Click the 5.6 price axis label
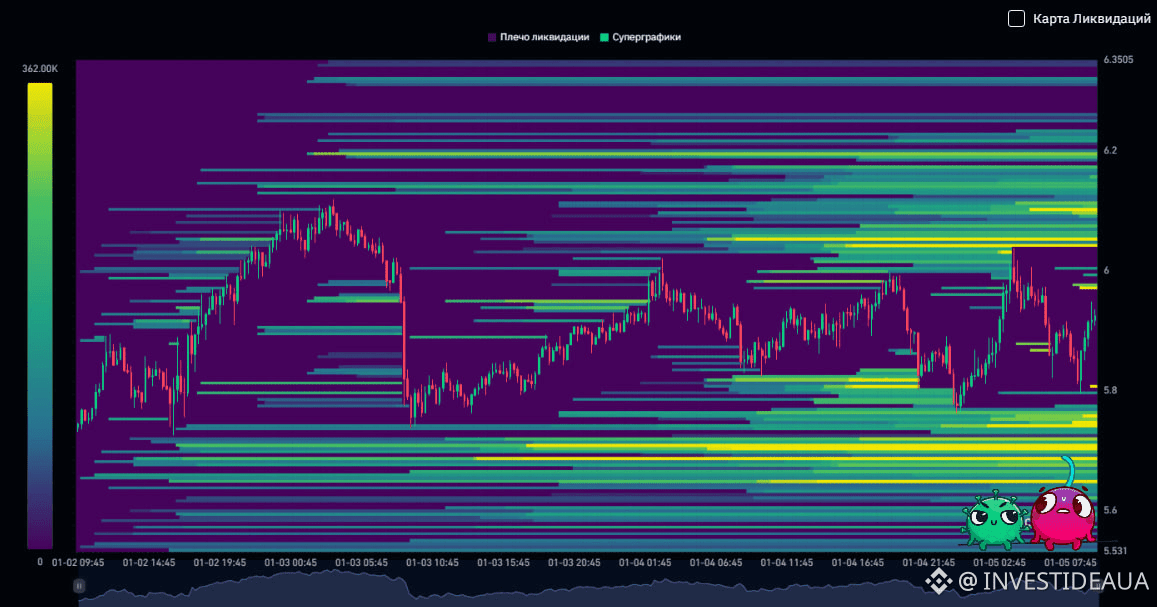This screenshot has height=607, width=1157. [1110, 510]
